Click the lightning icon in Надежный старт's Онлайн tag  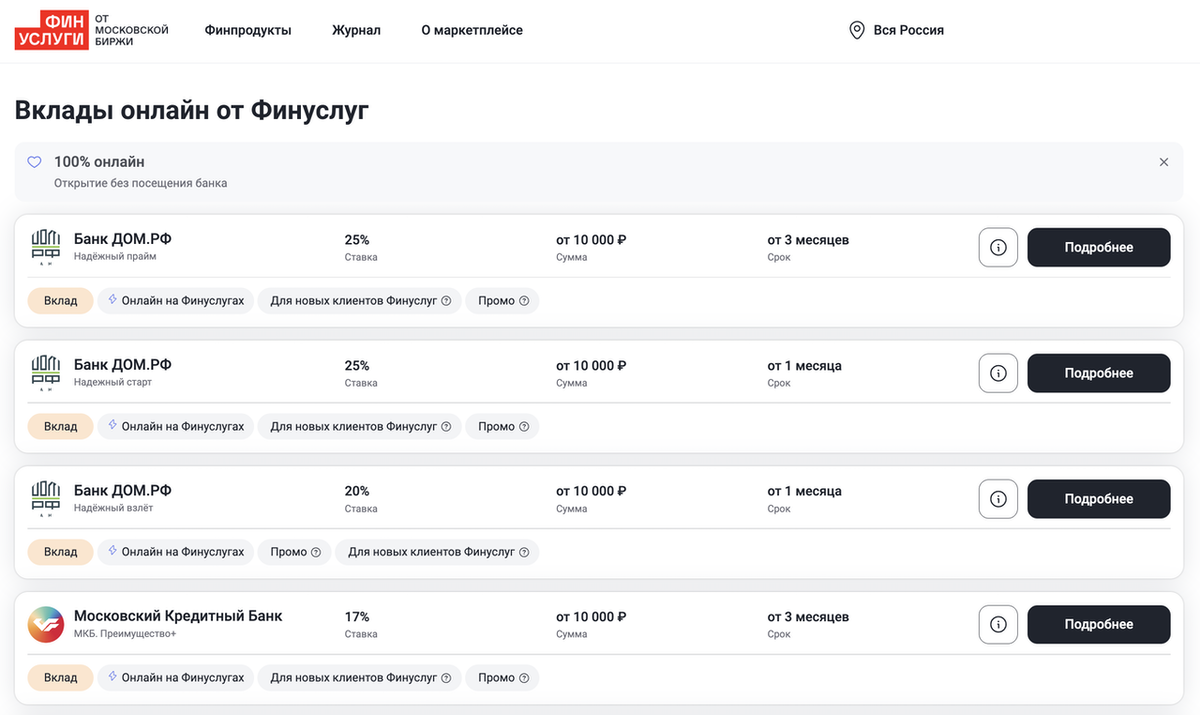(112, 426)
